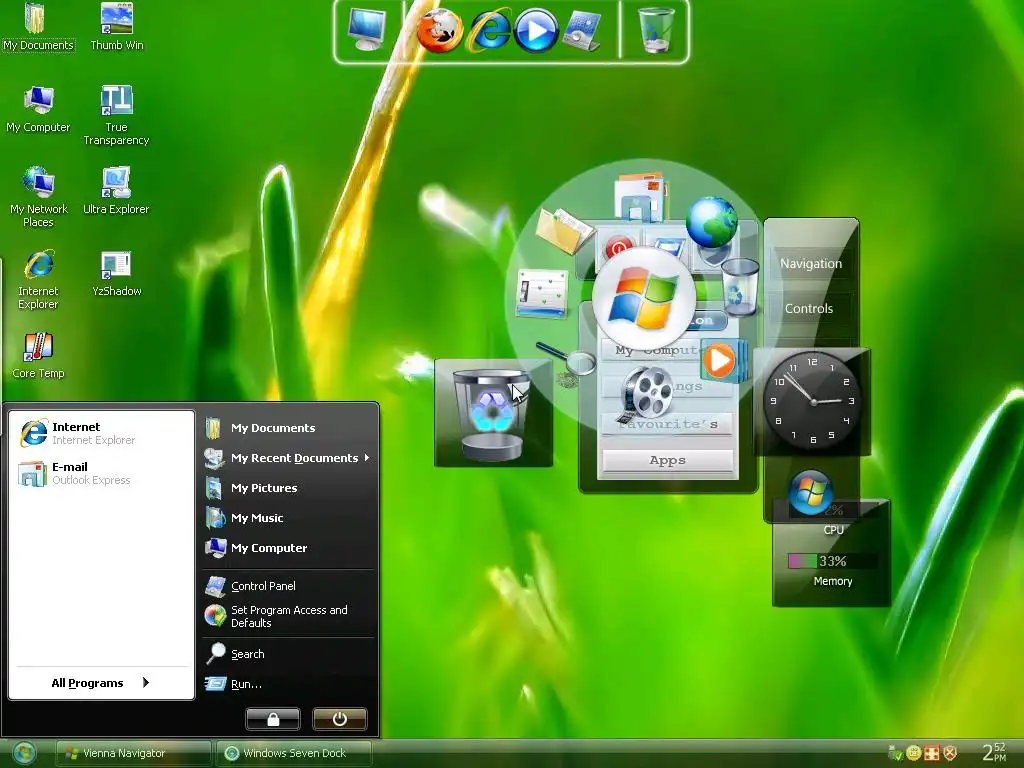The width and height of the screenshot is (1024, 768).
Task: Open Set Program Access and Defaults
Action: (x=289, y=616)
